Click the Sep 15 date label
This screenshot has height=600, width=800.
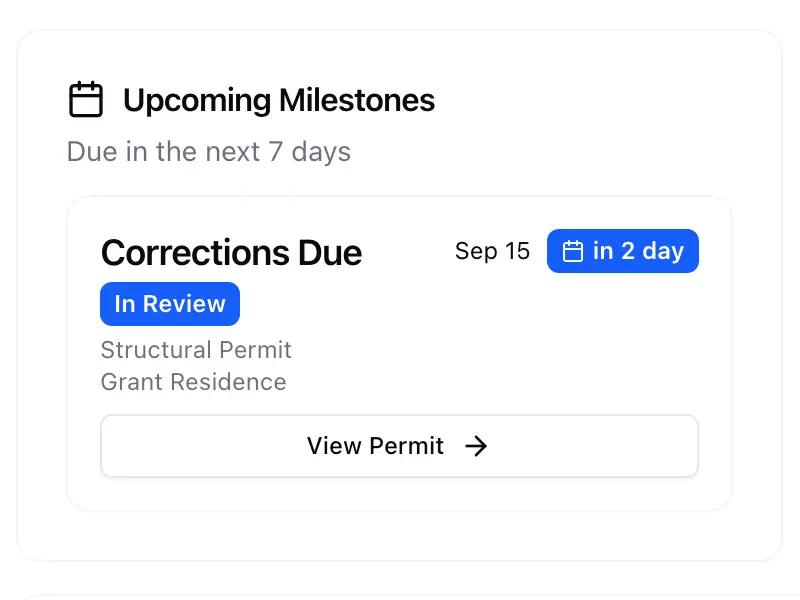tap(492, 251)
